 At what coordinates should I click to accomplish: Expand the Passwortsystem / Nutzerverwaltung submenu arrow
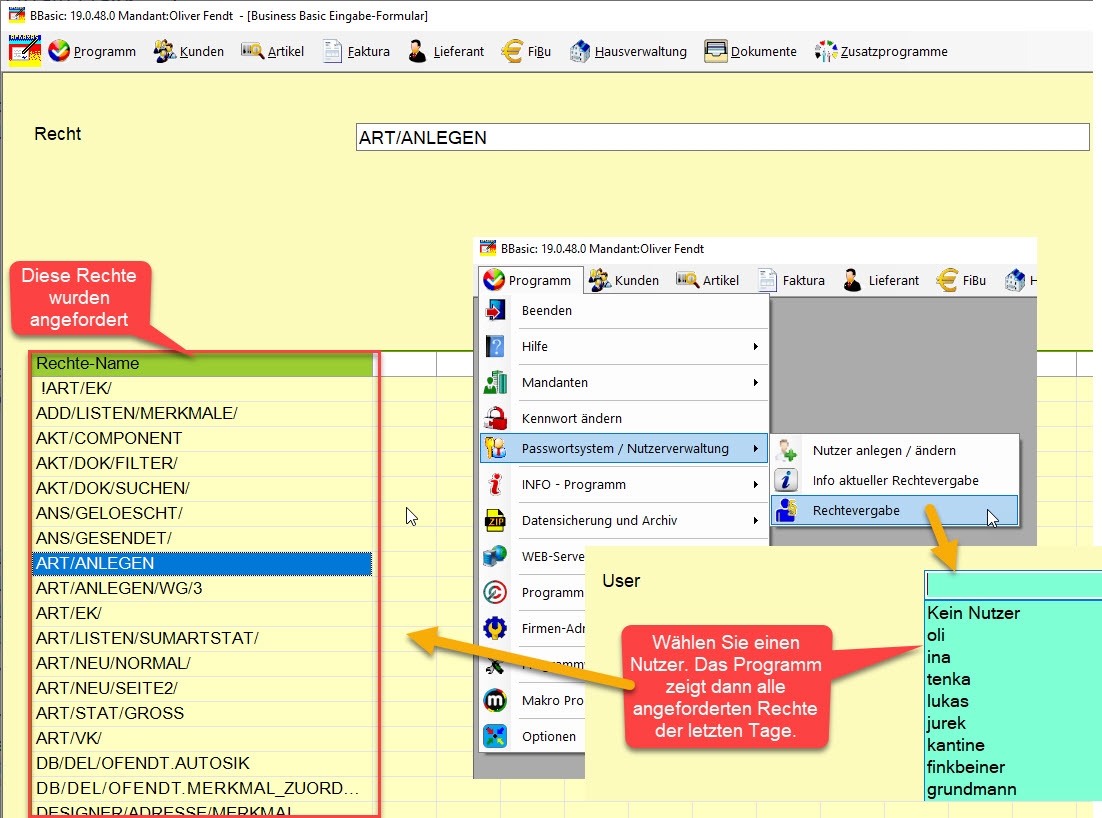[756, 448]
